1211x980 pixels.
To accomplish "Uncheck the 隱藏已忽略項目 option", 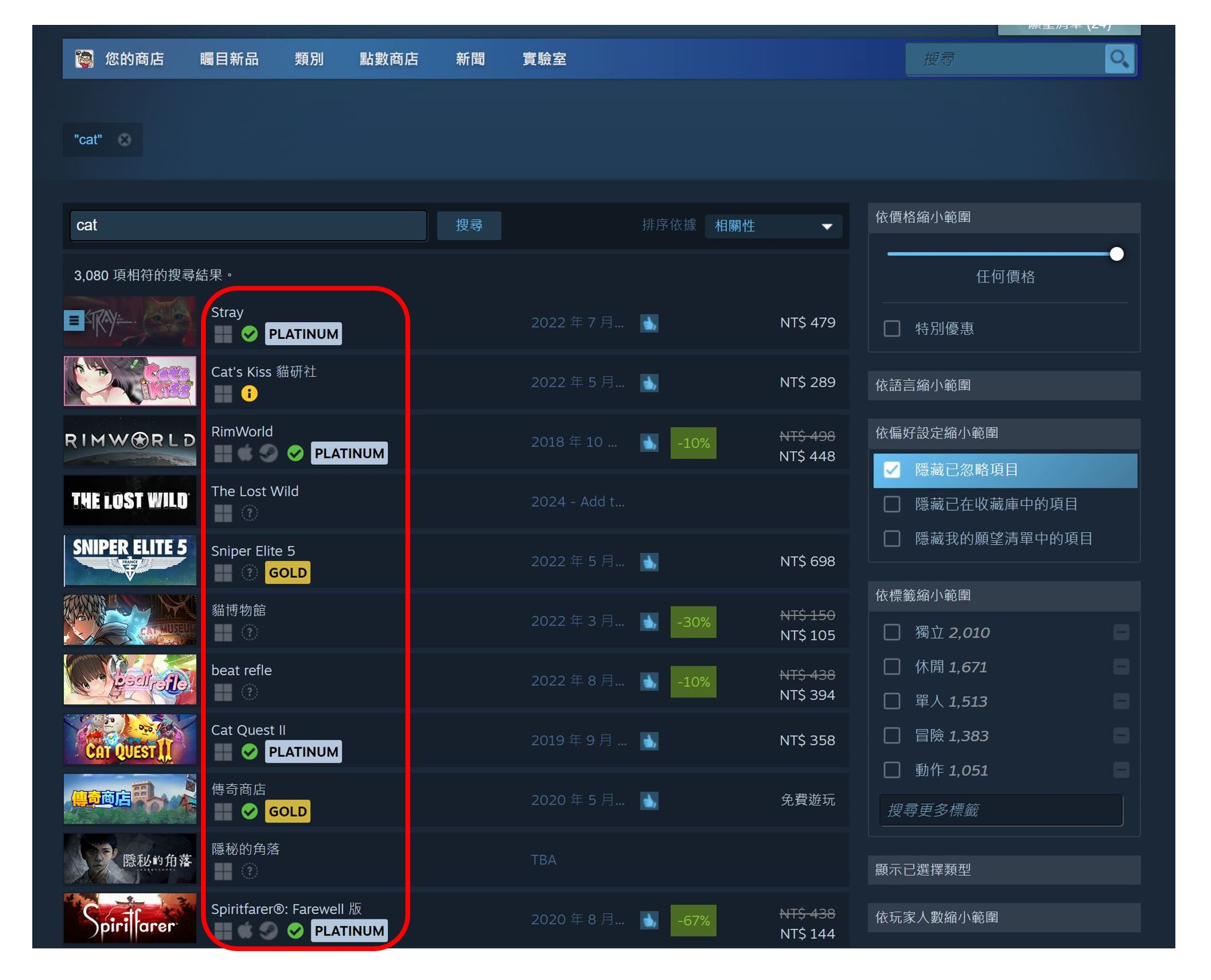I will coord(892,469).
